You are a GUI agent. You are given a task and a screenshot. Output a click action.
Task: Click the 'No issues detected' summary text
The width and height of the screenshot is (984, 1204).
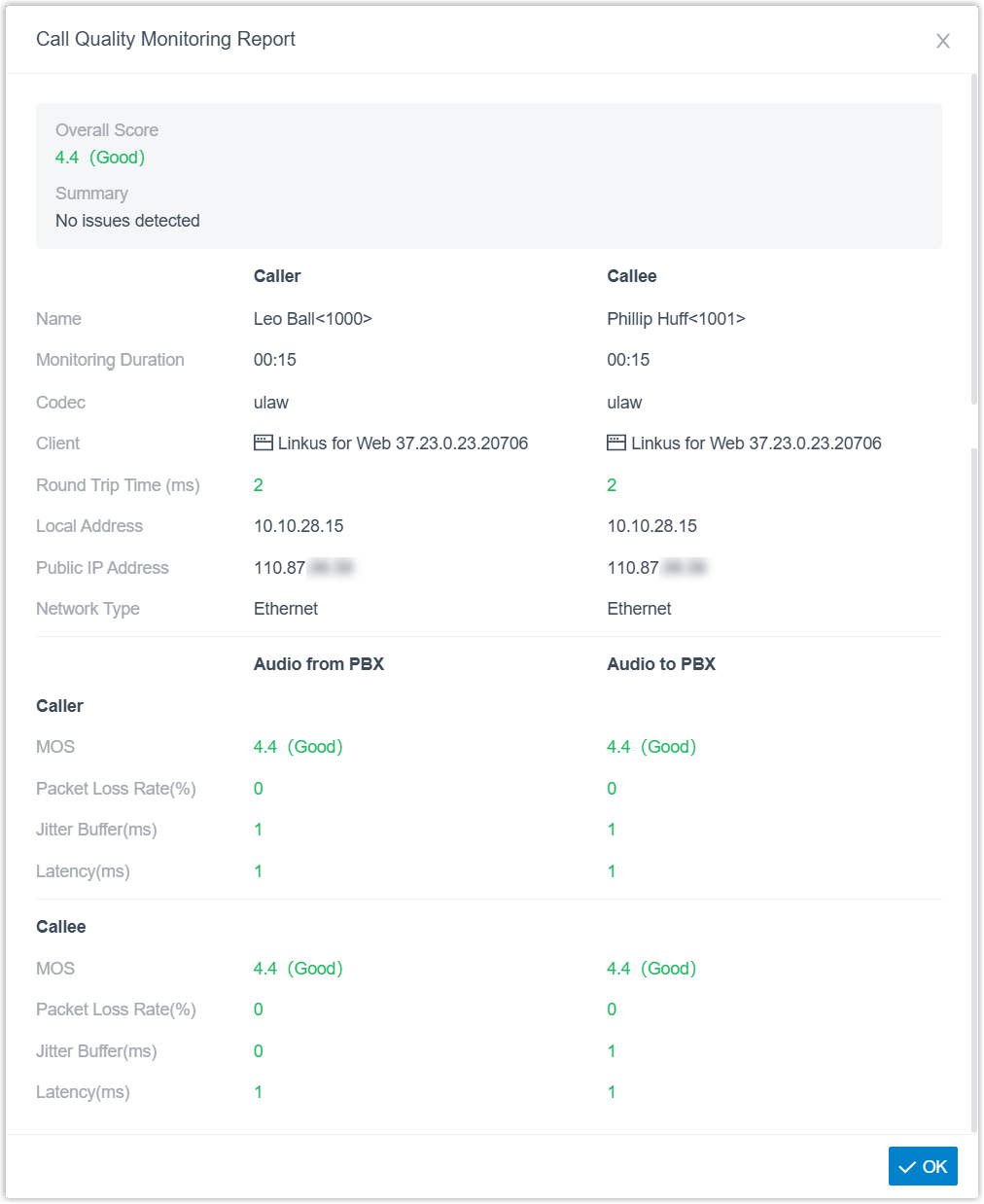click(x=127, y=221)
